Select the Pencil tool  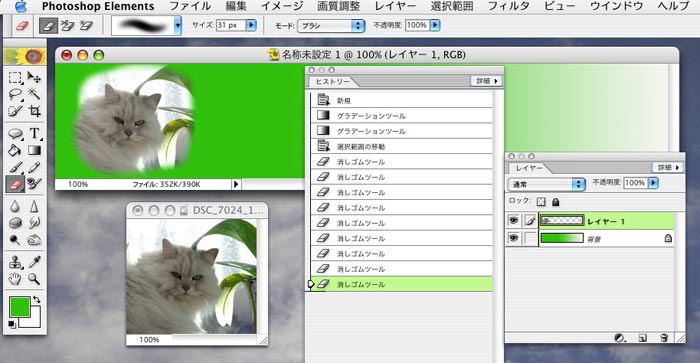34,167
